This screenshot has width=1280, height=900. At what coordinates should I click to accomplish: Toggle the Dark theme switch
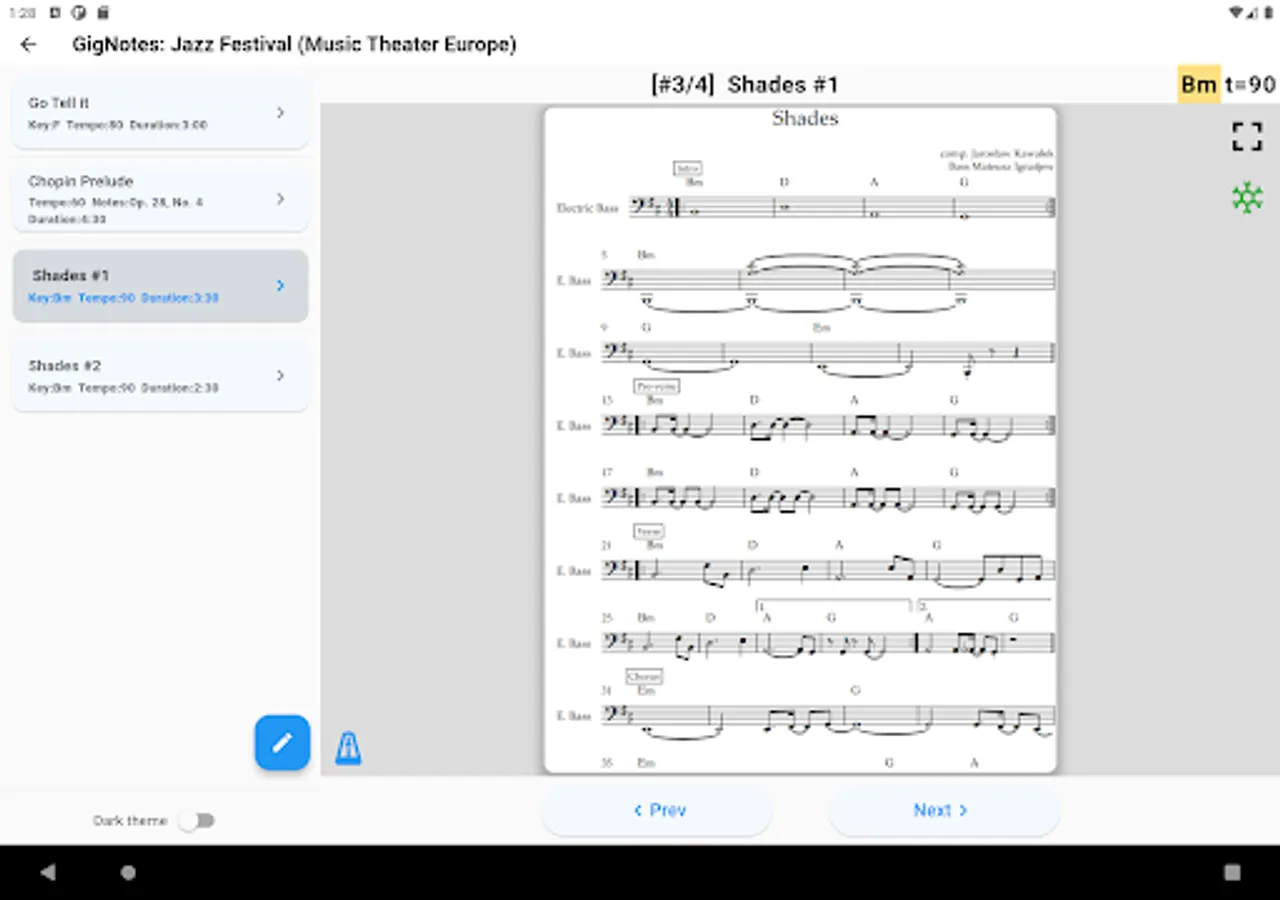[x=197, y=821]
